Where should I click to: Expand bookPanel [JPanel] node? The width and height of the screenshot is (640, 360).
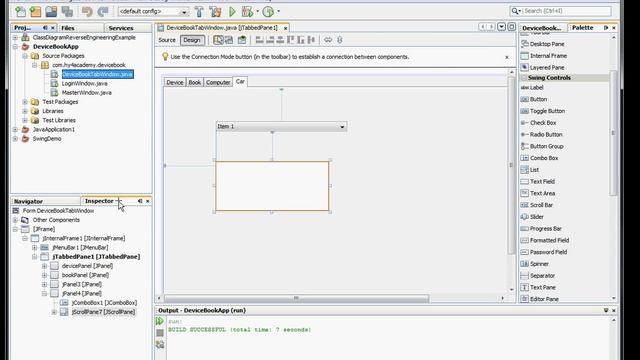[44, 275]
